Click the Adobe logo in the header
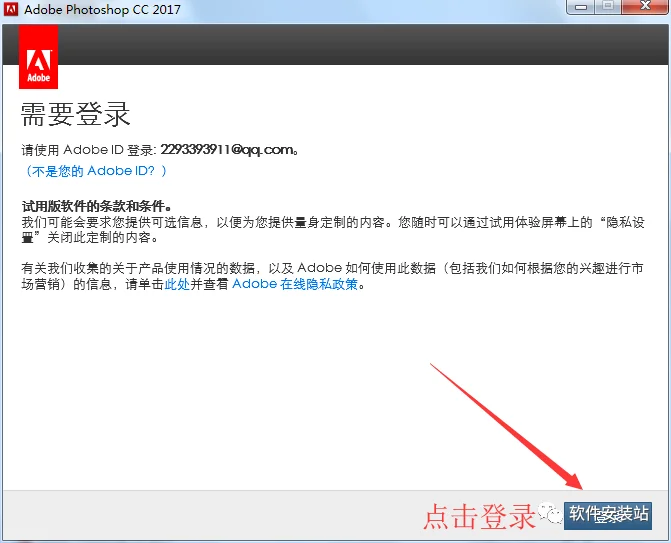This screenshot has height=543, width=671. coord(39,57)
